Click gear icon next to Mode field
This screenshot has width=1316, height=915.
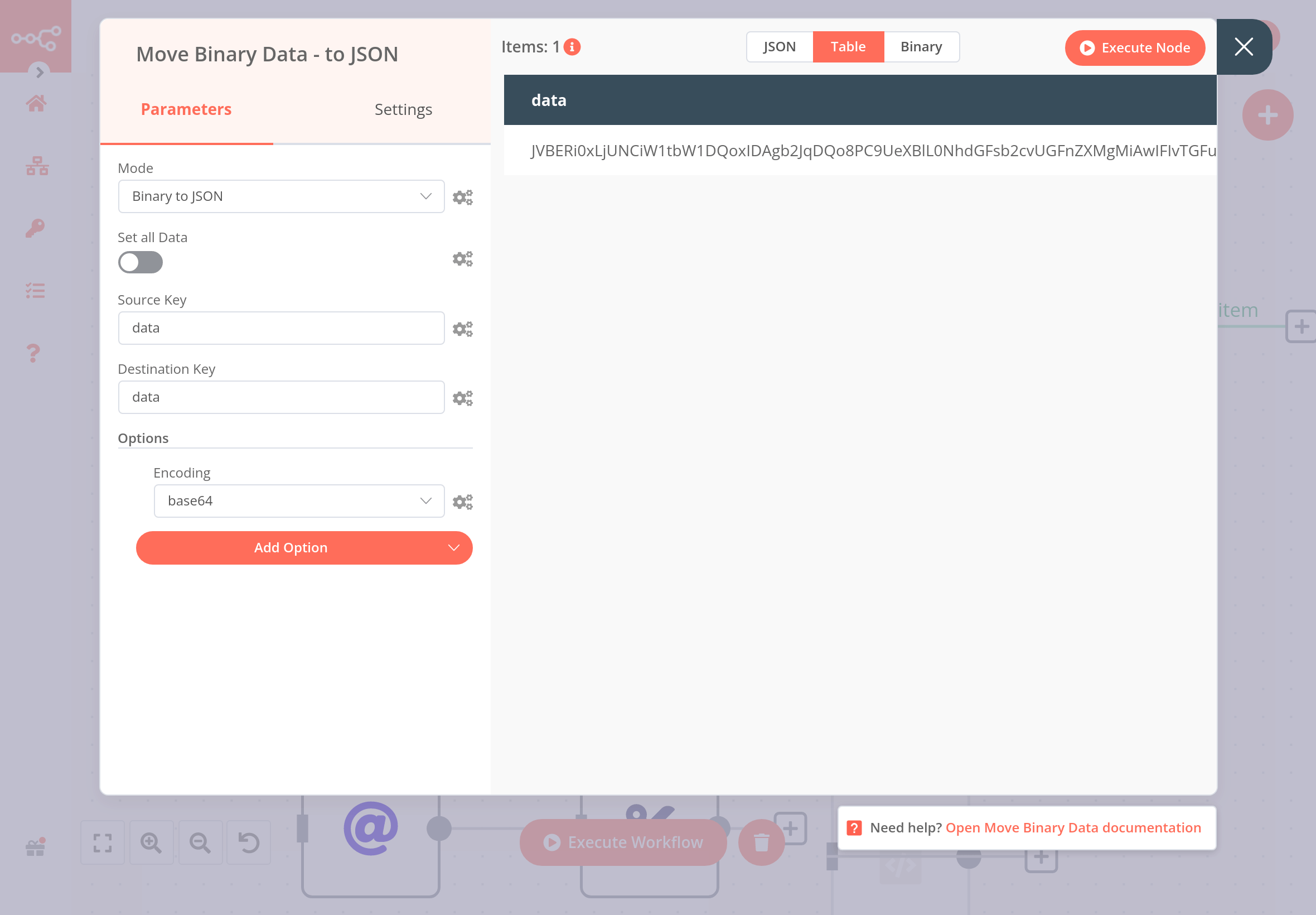click(x=462, y=197)
